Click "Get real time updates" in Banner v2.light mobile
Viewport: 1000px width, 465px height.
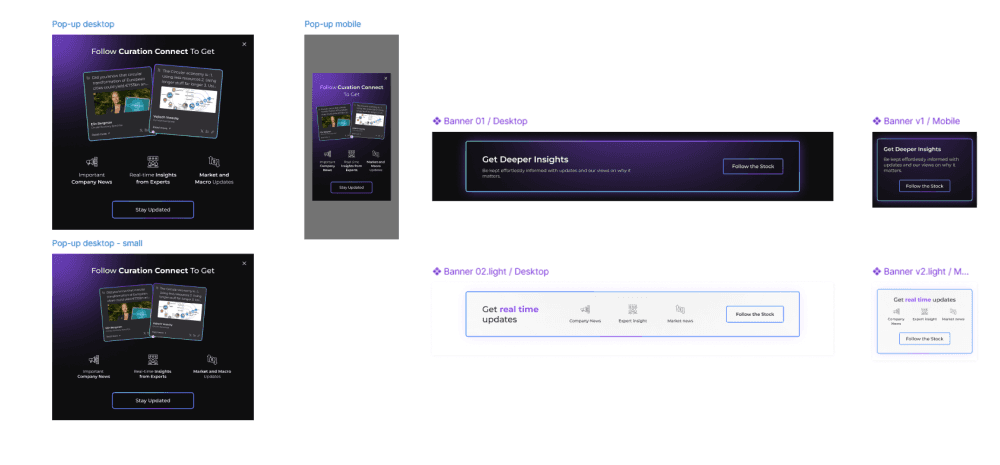point(925,299)
